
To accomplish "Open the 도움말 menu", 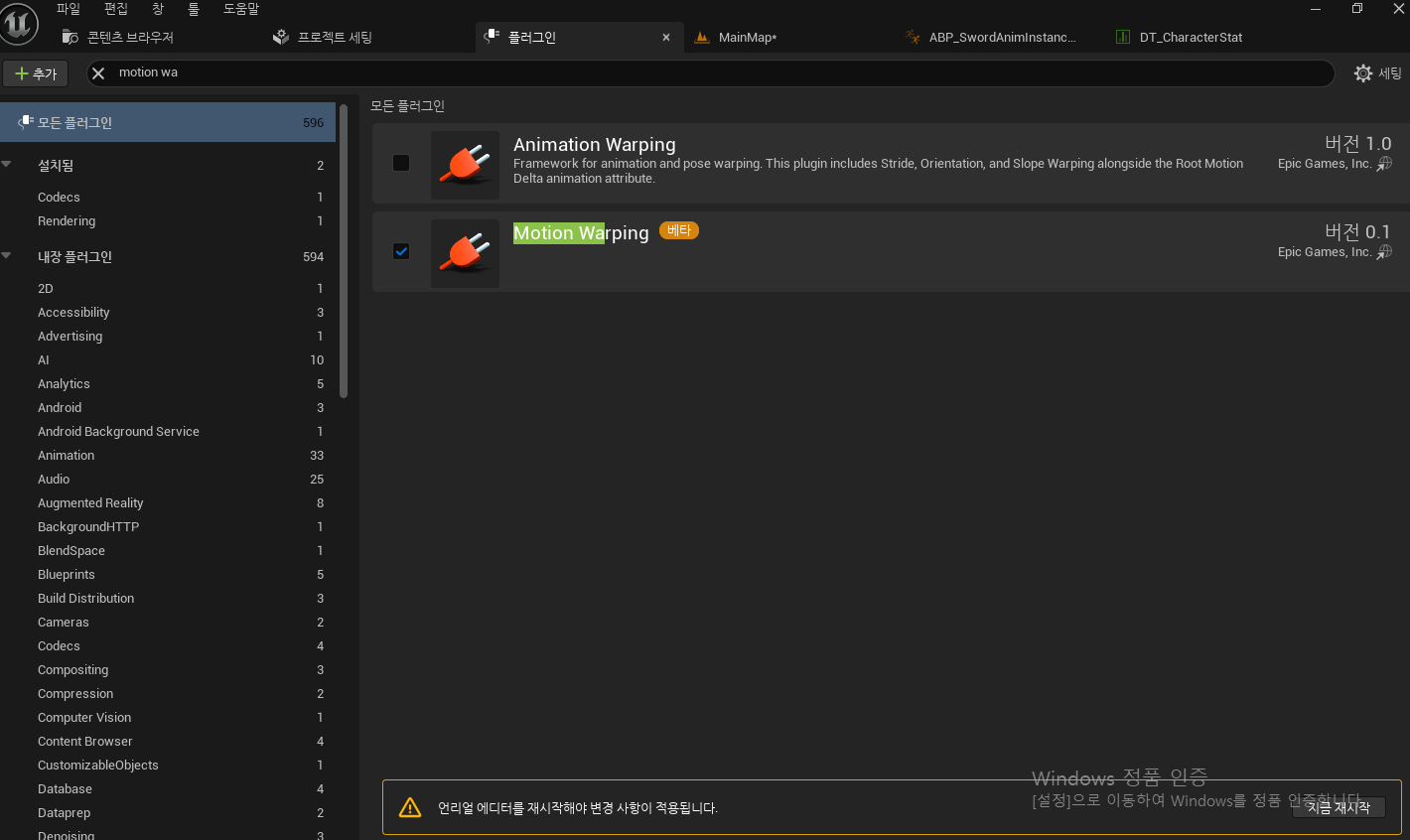I will [x=241, y=9].
